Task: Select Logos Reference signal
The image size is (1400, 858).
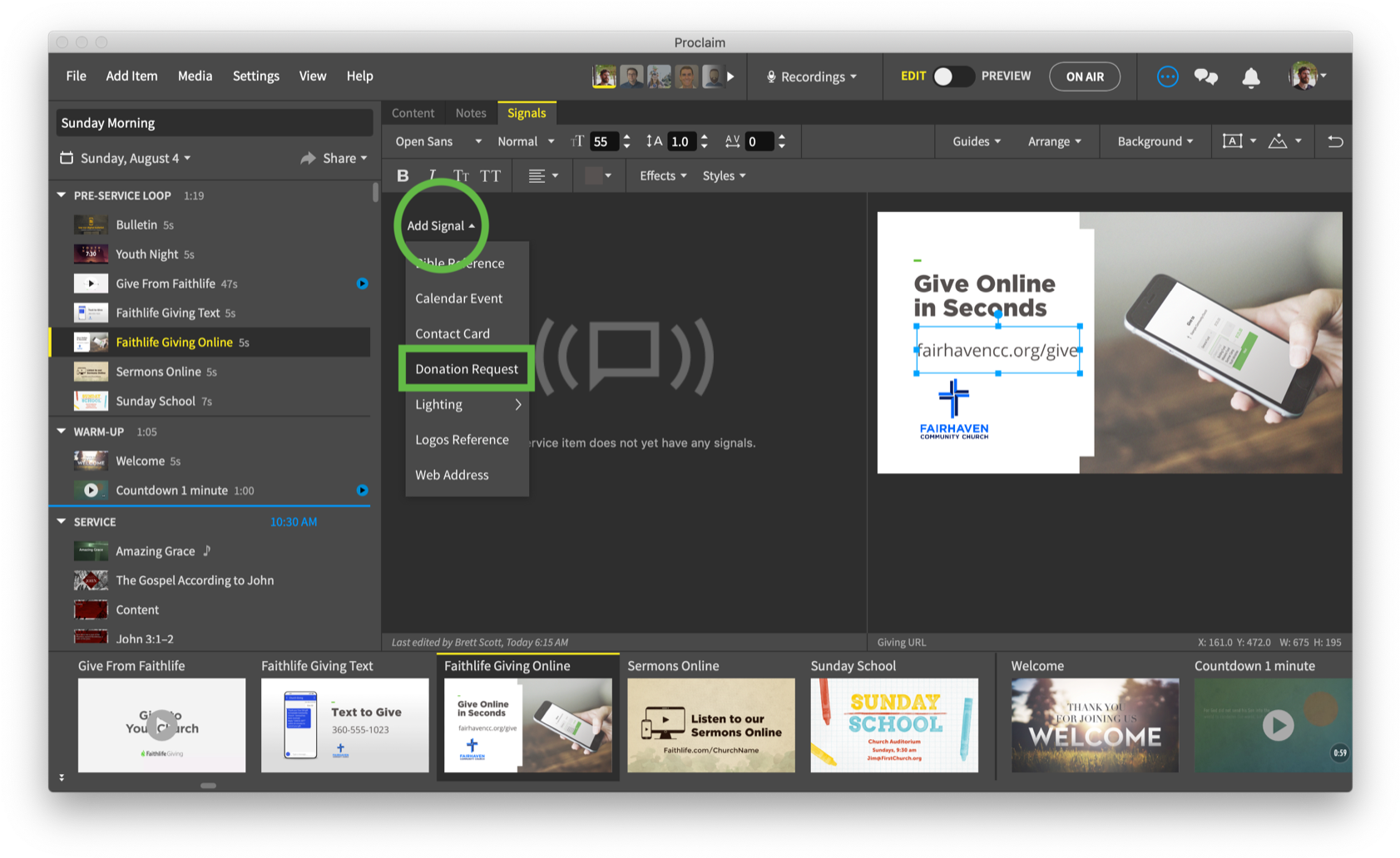Action: [462, 440]
